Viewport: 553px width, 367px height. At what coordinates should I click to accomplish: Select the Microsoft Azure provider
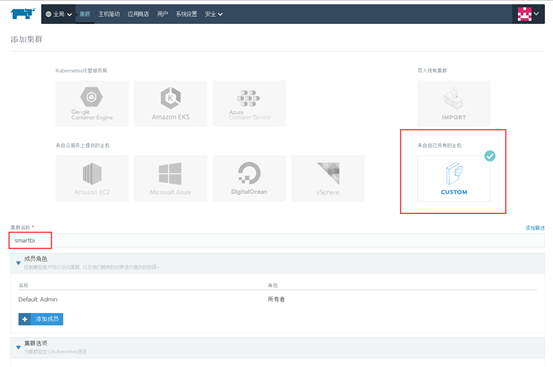171,178
